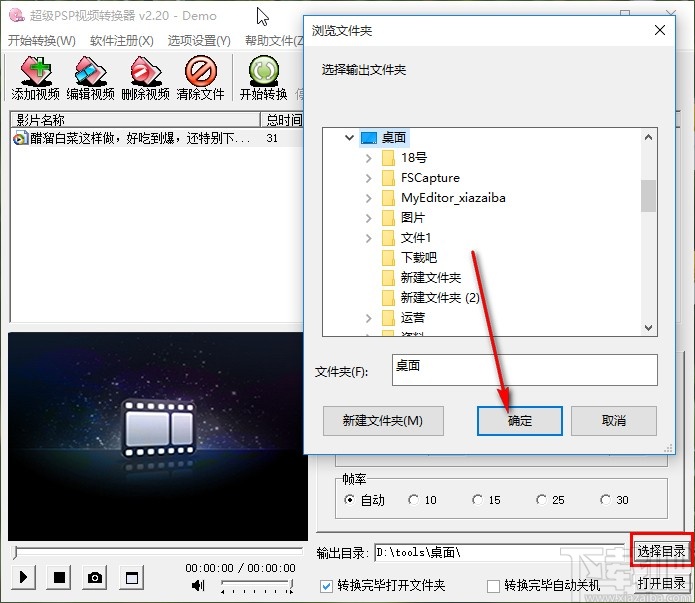Click the app logo in the title bar
695x603 pixels.
17,15
